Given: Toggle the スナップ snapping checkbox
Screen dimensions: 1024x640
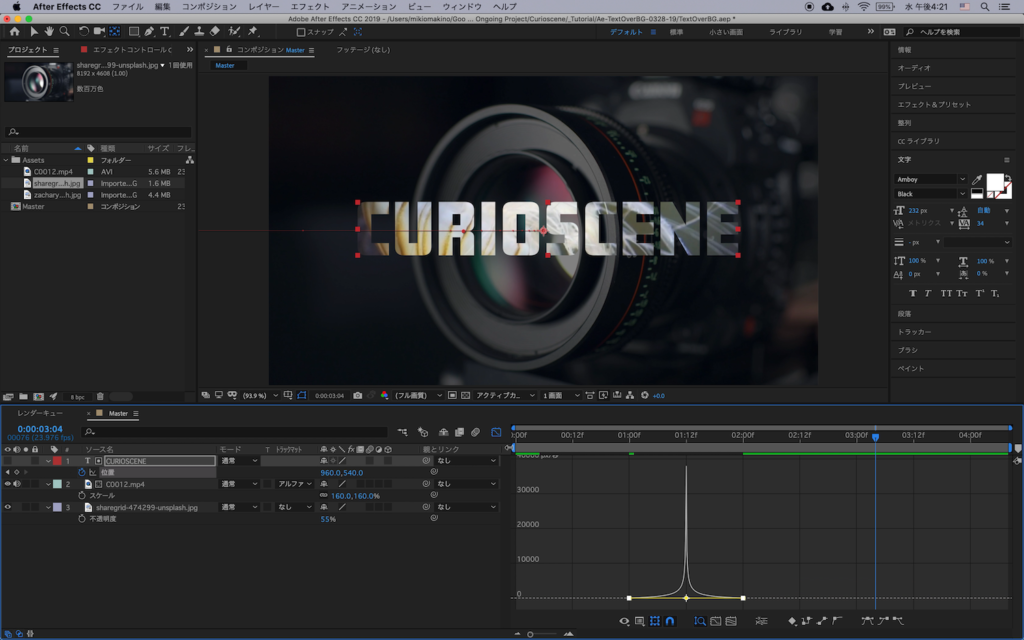Looking at the screenshot, I should [301, 32].
